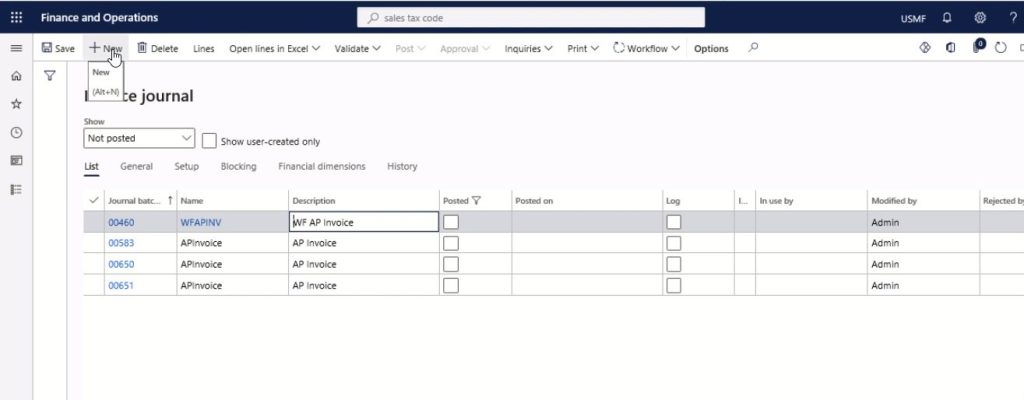Expand the navigation pane hamburger icon
1024x400 pixels.
[x=16, y=48]
